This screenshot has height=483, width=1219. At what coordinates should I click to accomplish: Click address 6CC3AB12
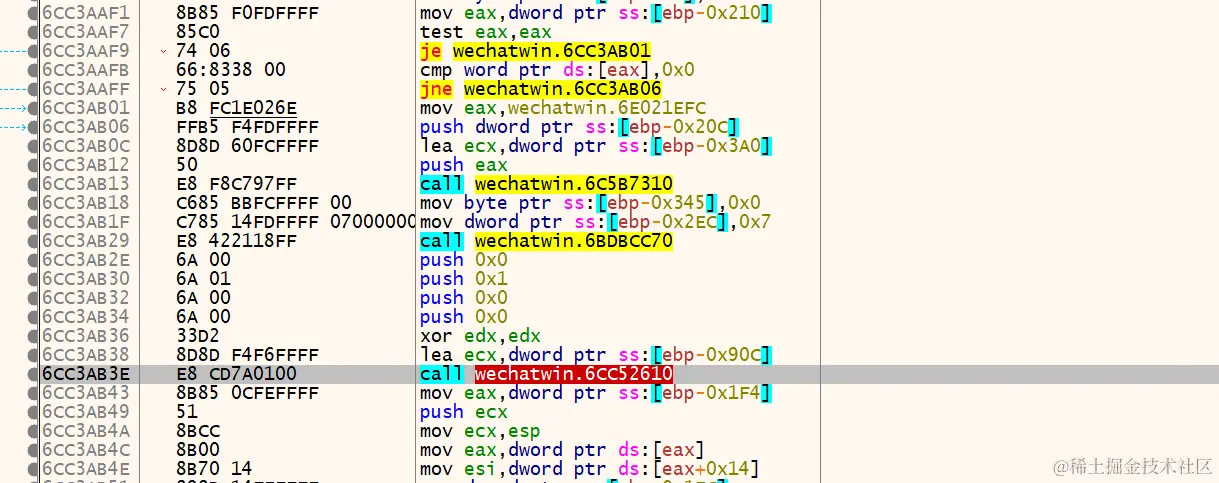tap(86, 165)
